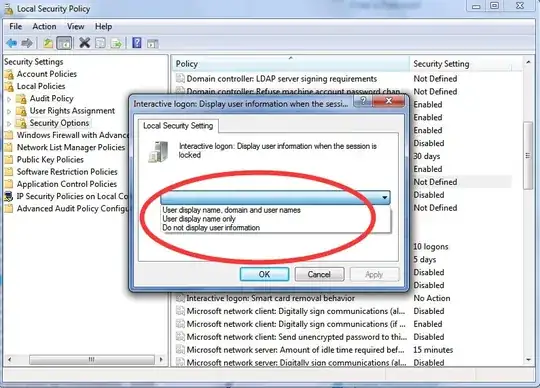Screen dimensions: 540x388
Task: Click the Up One Level folder icon
Action: pyautogui.click(x=48, y=43)
